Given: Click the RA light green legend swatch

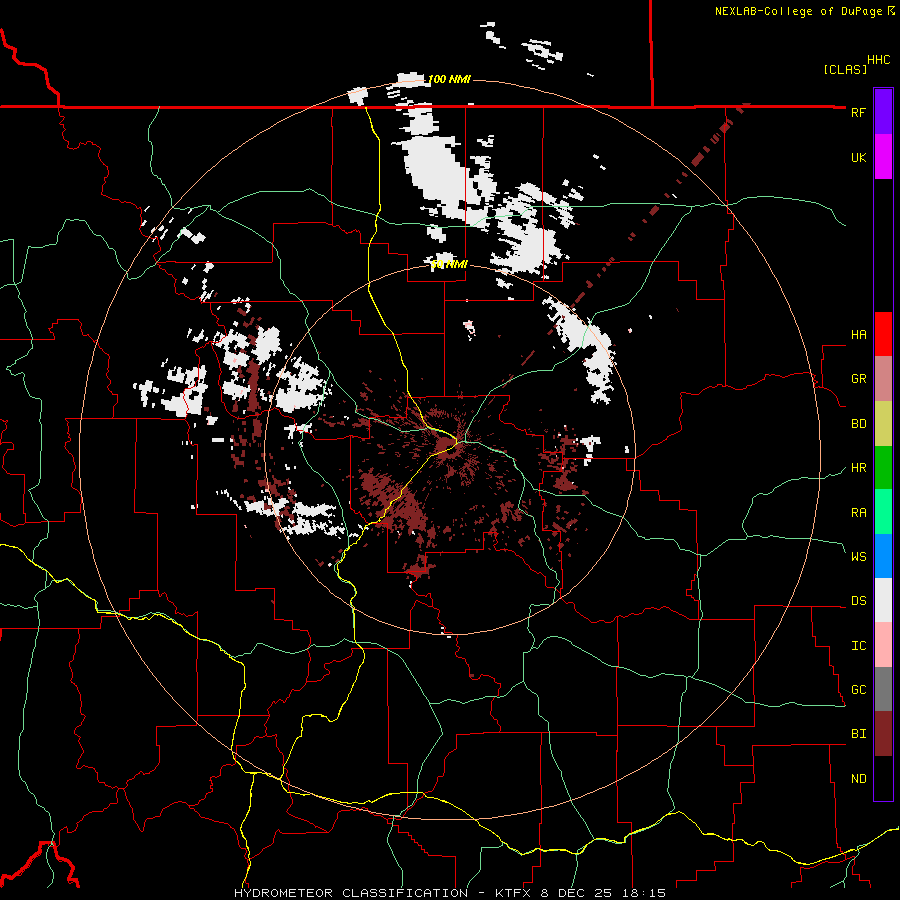Looking at the screenshot, I should [883, 512].
